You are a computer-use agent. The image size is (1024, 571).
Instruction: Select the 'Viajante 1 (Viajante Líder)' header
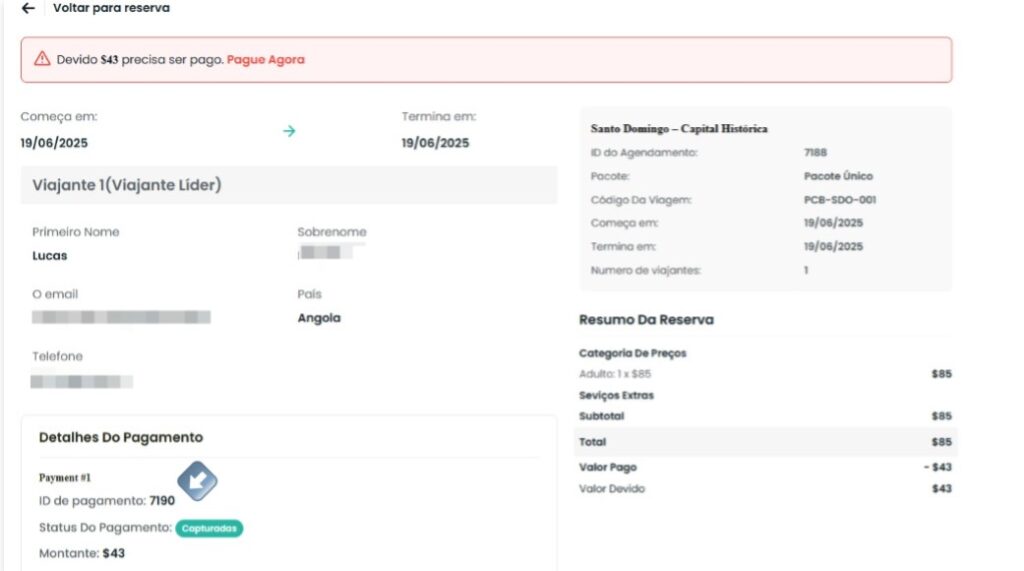click(x=127, y=185)
